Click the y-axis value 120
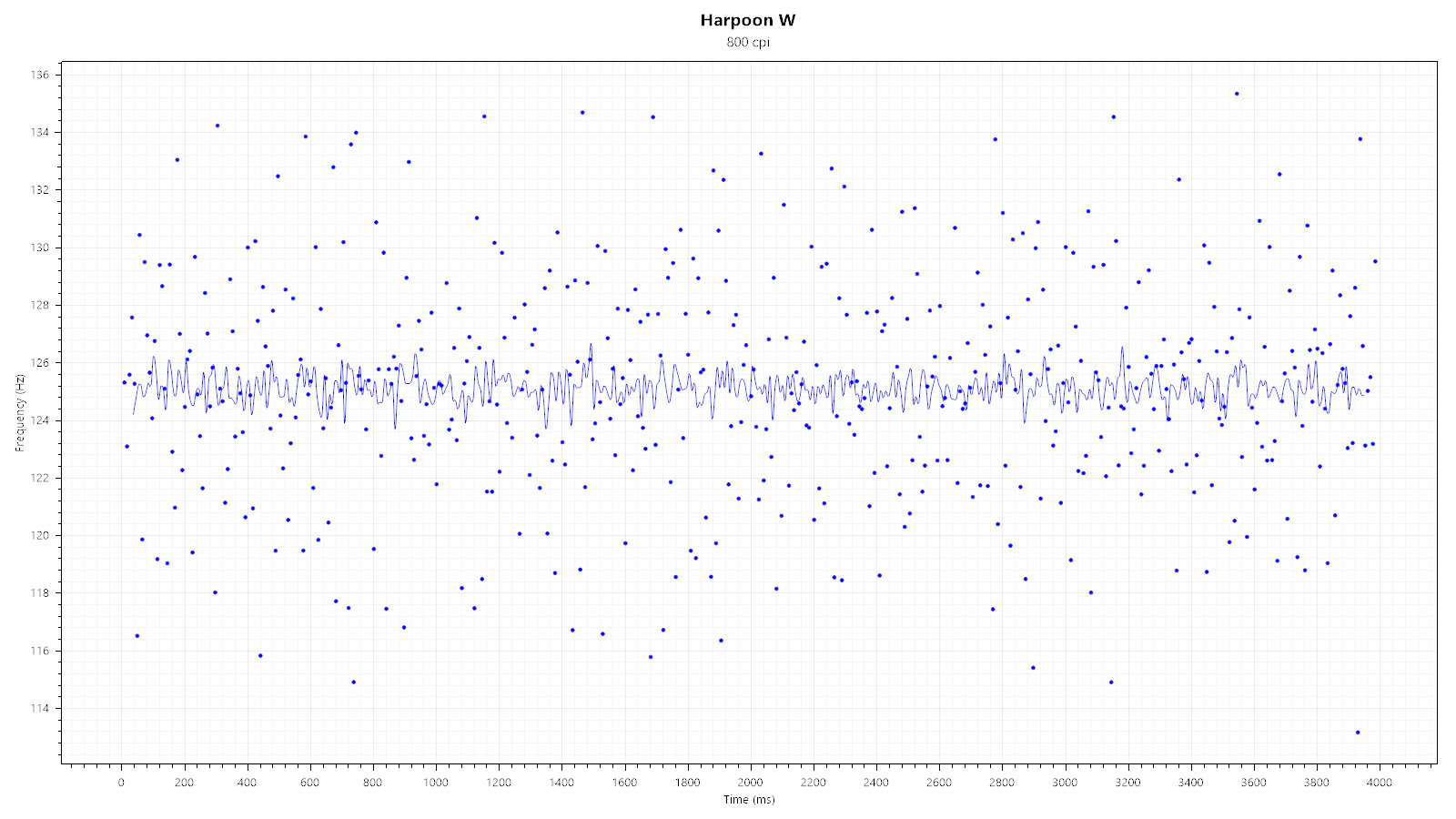The height and width of the screenshot is (819, 1456). tap(40, 535)
